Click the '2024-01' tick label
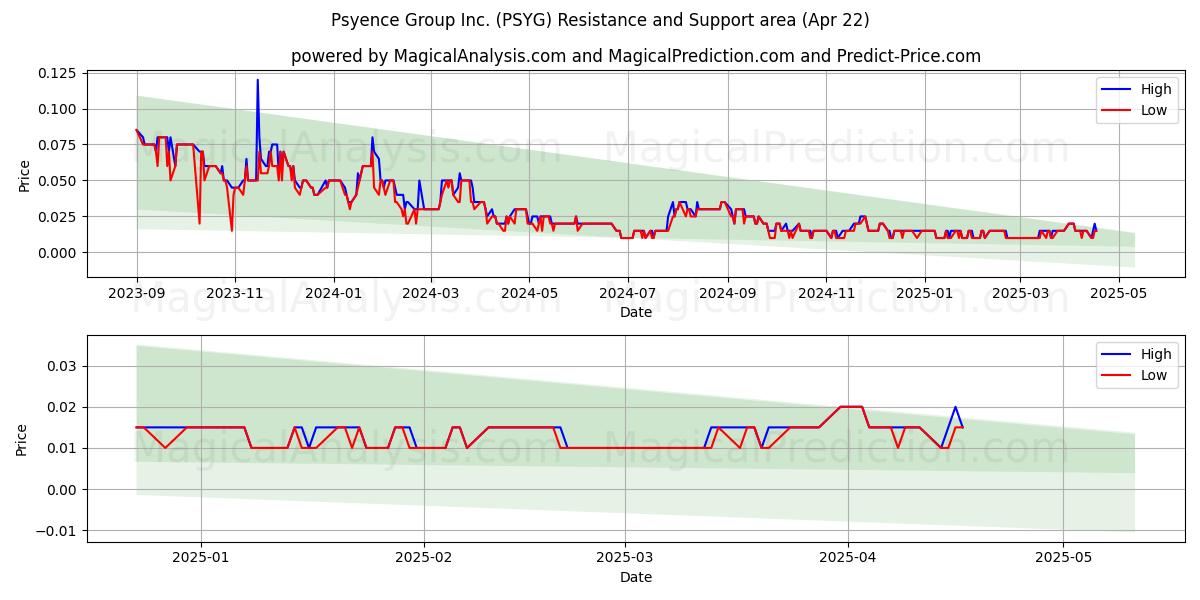1200x600 pixels. point(333,293)
